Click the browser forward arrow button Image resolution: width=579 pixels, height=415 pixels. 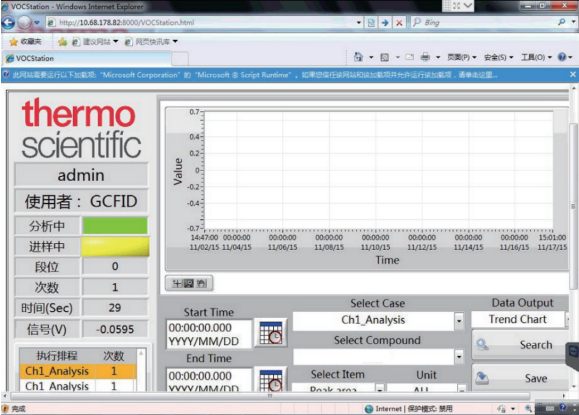[24, 23]
